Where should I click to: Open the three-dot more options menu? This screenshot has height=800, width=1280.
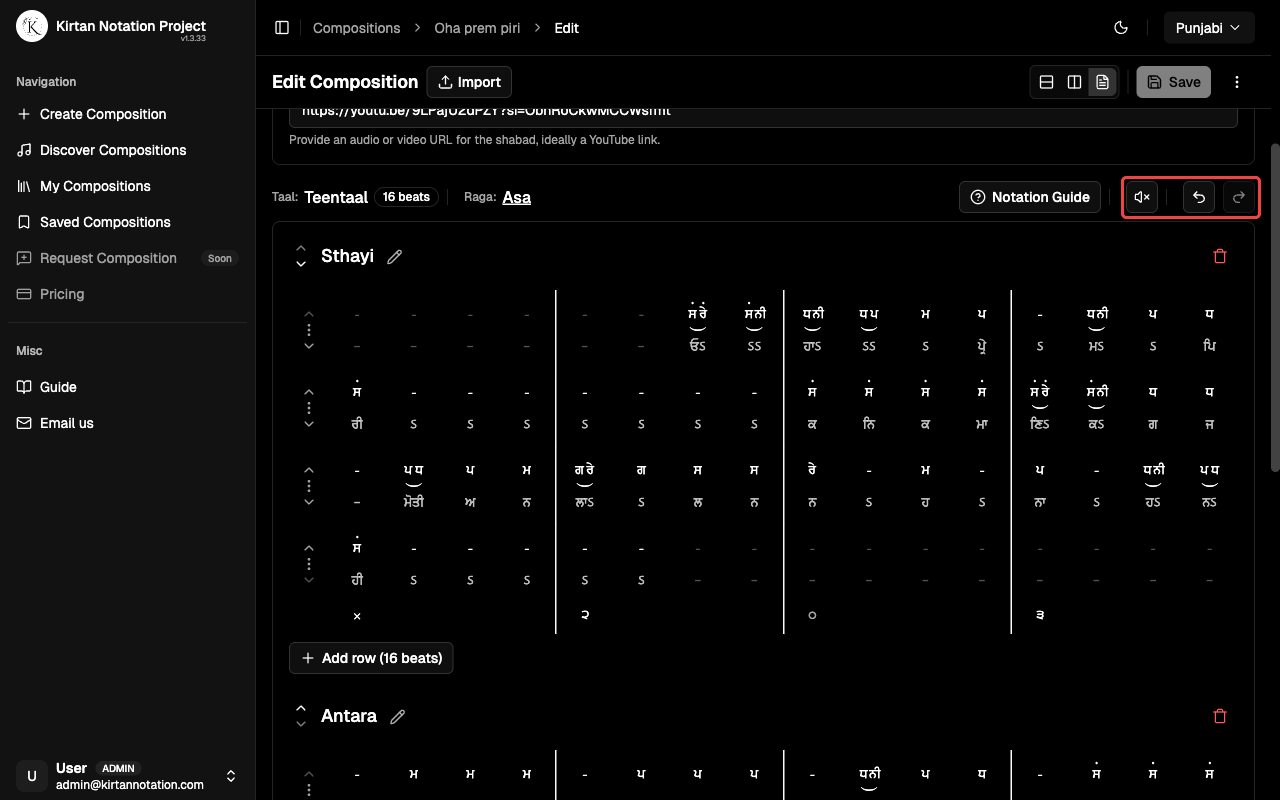click(x=1237, y=82)
